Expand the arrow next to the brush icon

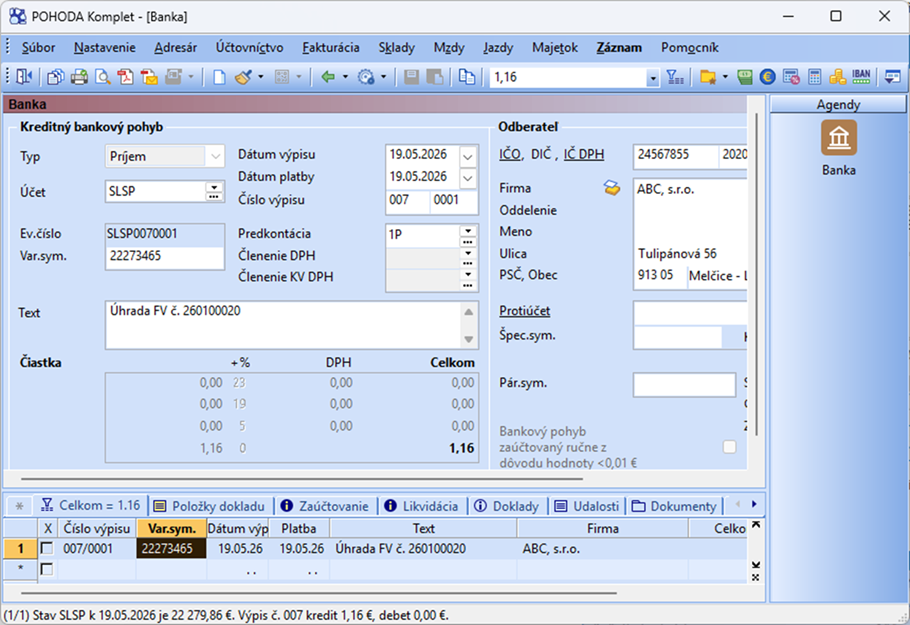[261, 77]
